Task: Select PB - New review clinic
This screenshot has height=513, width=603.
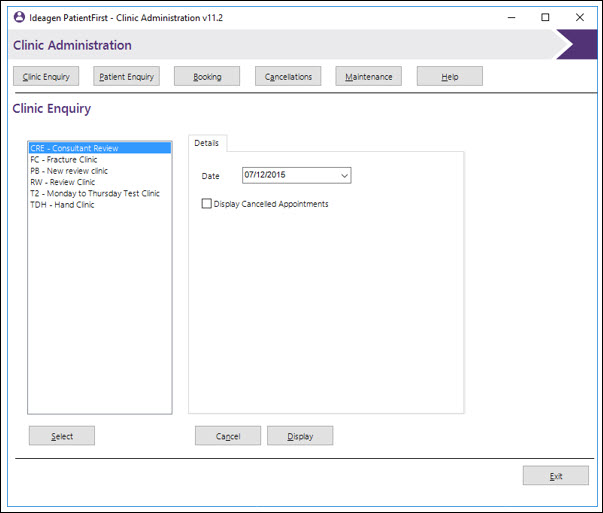Action: (100, 171)
